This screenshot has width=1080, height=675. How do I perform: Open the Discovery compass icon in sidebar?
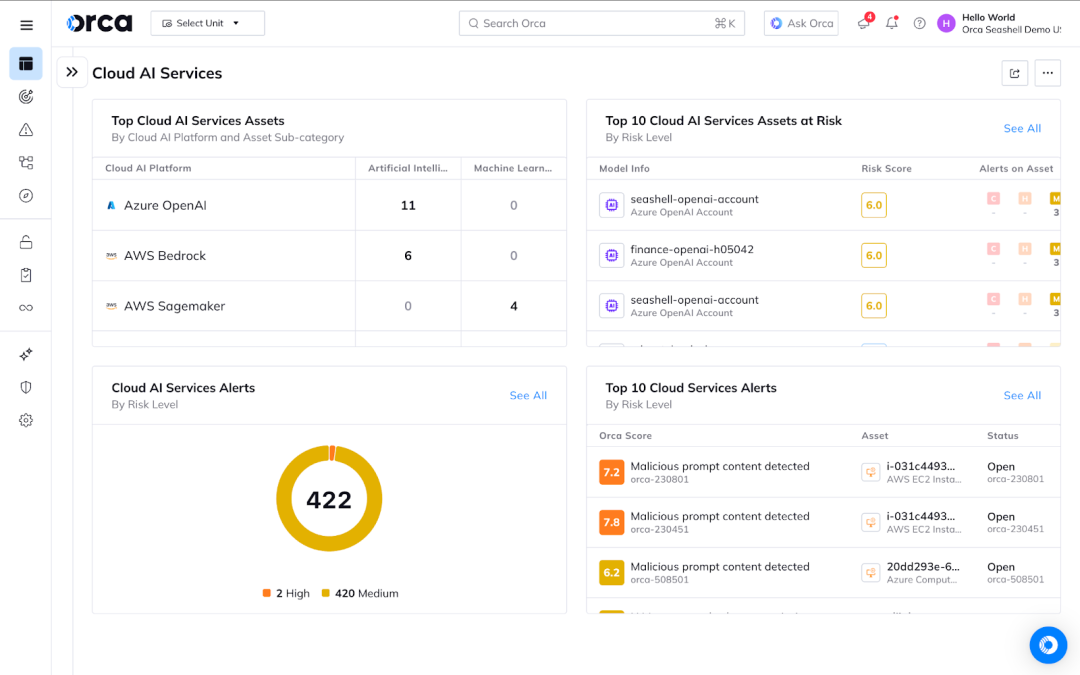coord(26,195)
